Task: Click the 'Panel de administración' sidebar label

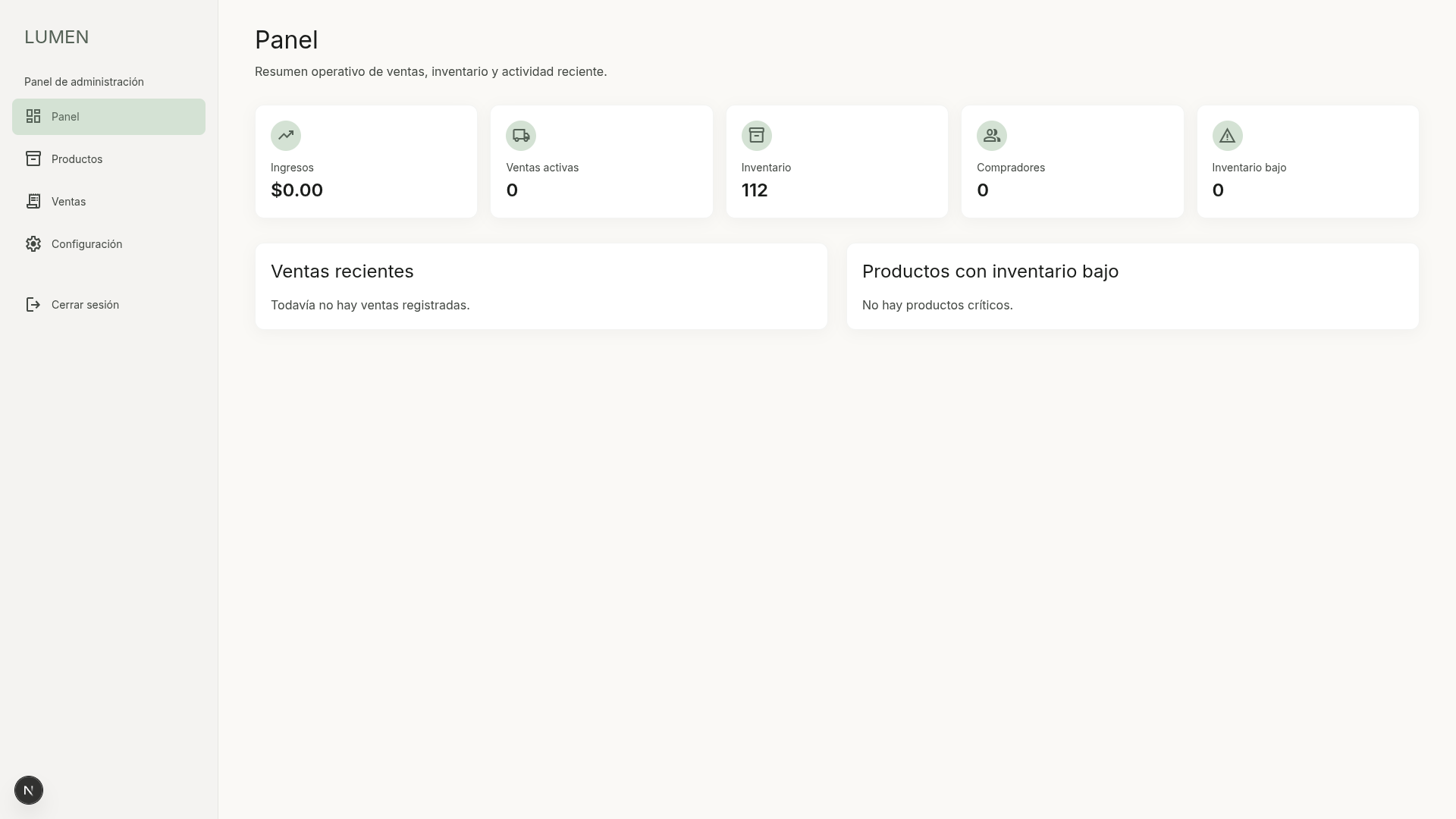Action: [84, 82]
